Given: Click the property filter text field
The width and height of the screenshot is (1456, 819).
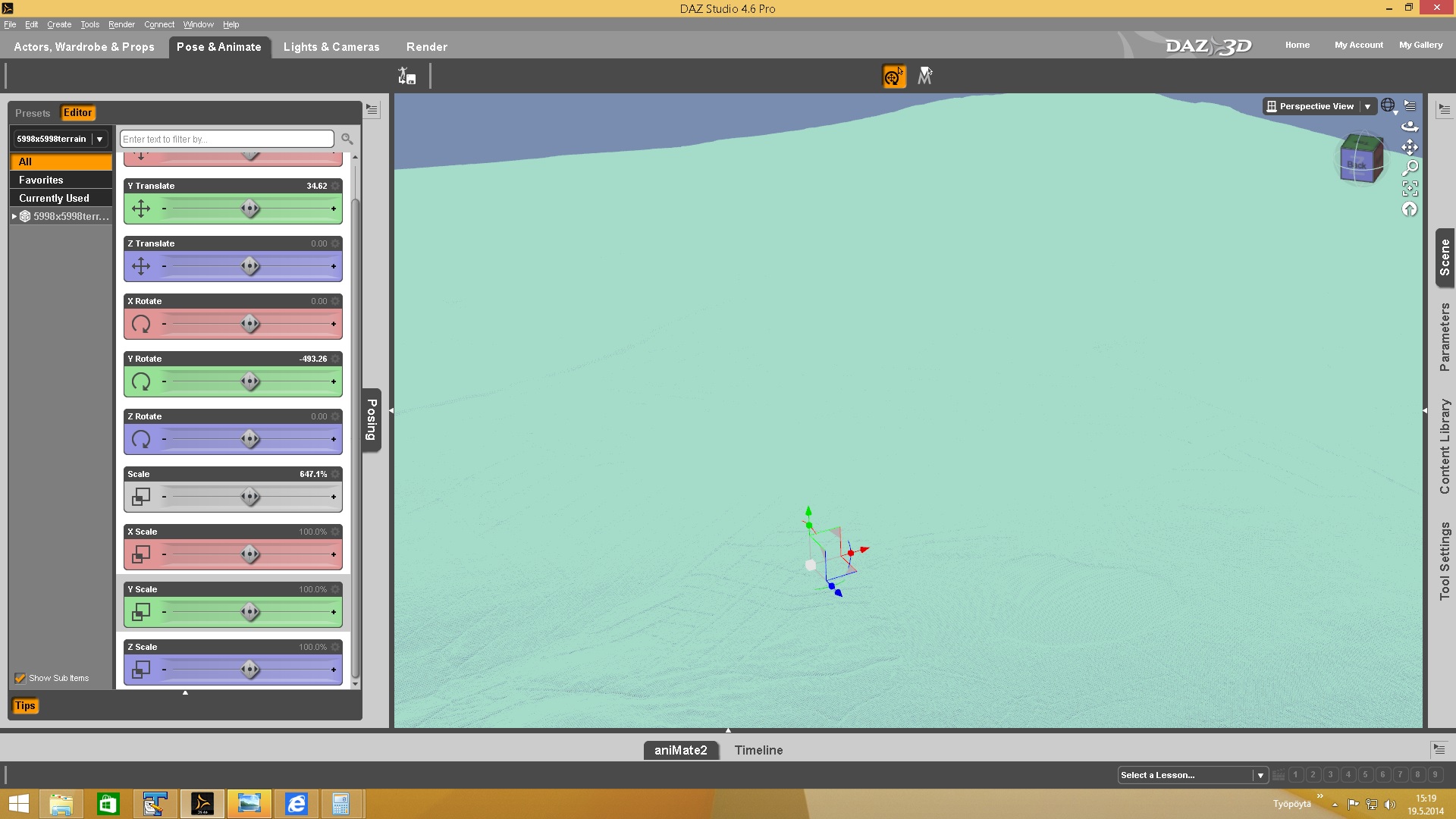Looking at the screenshot, I should [227, 139].
